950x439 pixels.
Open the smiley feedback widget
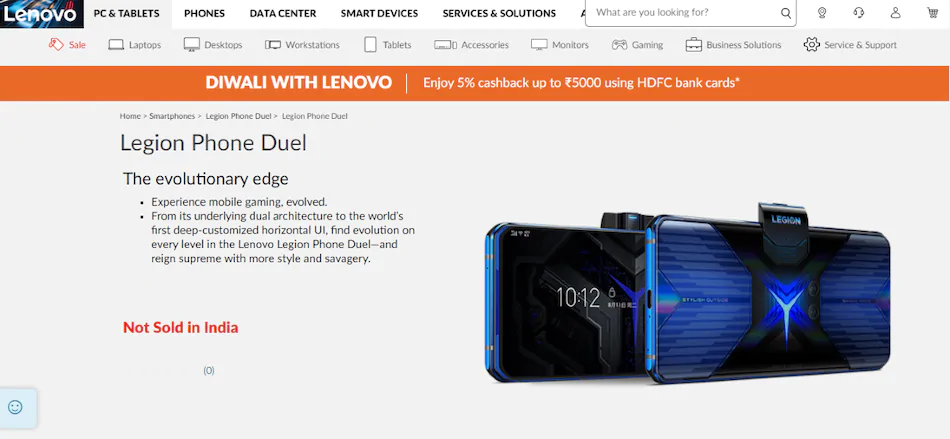[16, 407]
